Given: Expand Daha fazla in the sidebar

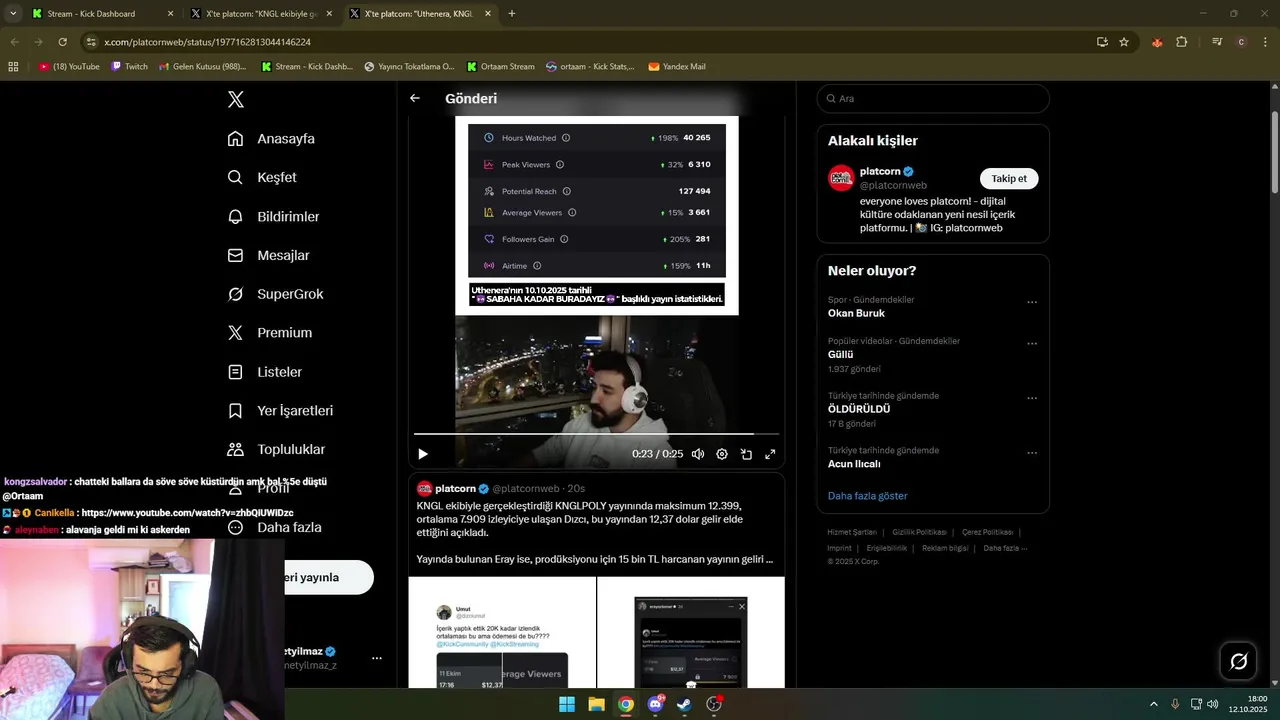Looking at the screenshot, I should click(275, 528).
